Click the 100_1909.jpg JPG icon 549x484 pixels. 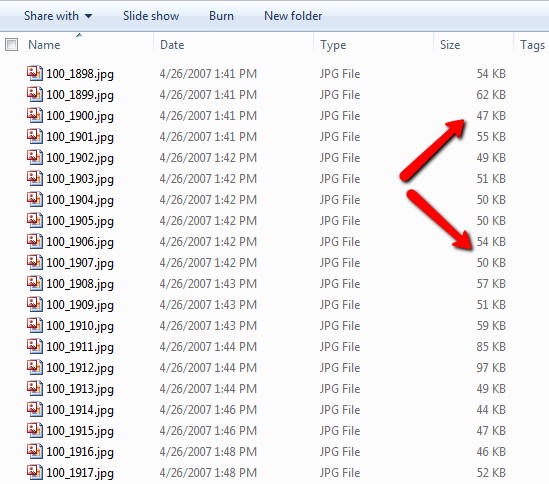[35, 304]
